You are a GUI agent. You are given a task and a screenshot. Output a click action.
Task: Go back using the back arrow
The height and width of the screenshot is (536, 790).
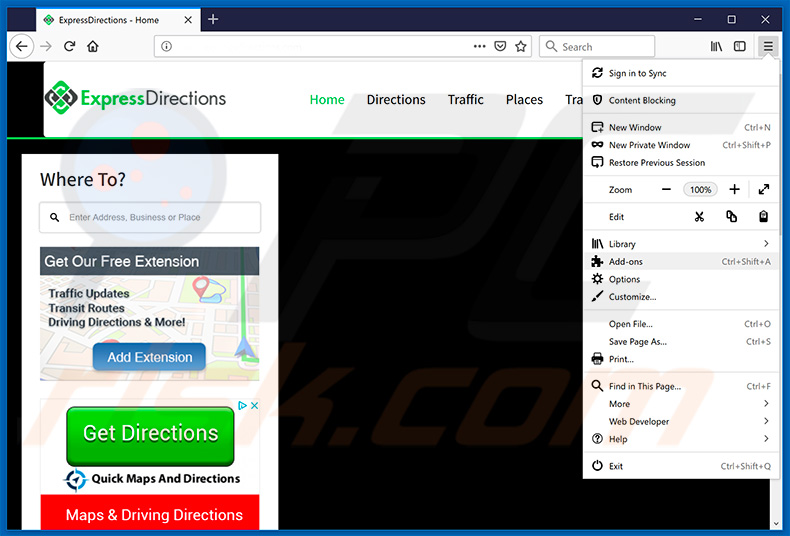(x=21, y=47)
